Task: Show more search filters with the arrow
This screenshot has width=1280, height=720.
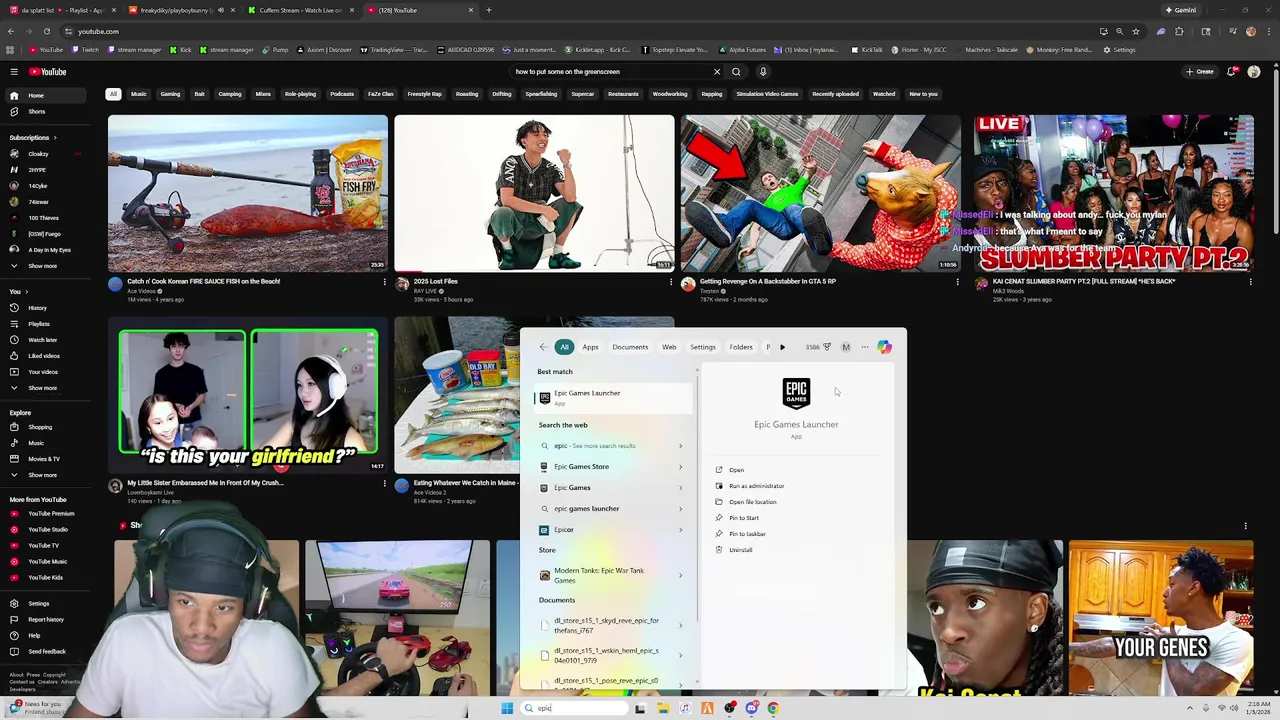Action: pos(782,347)
